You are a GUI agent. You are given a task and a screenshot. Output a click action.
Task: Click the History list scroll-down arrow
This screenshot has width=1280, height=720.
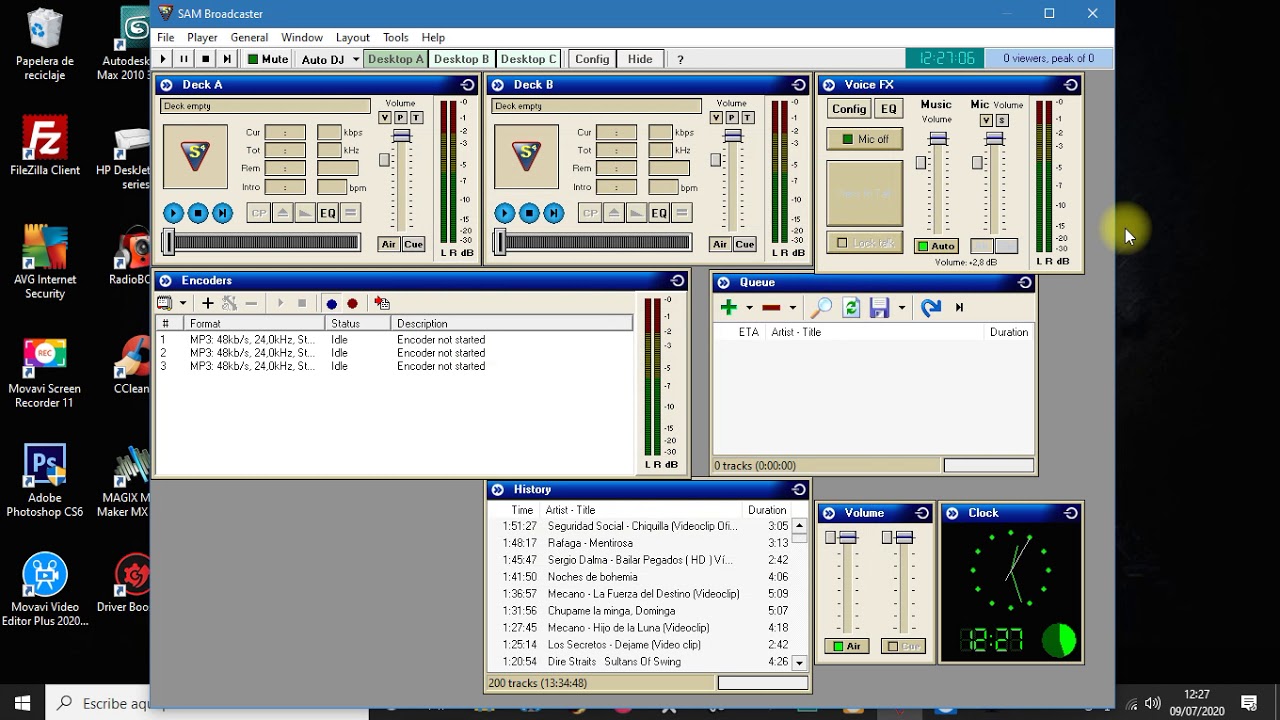click(x=799, y=662)
